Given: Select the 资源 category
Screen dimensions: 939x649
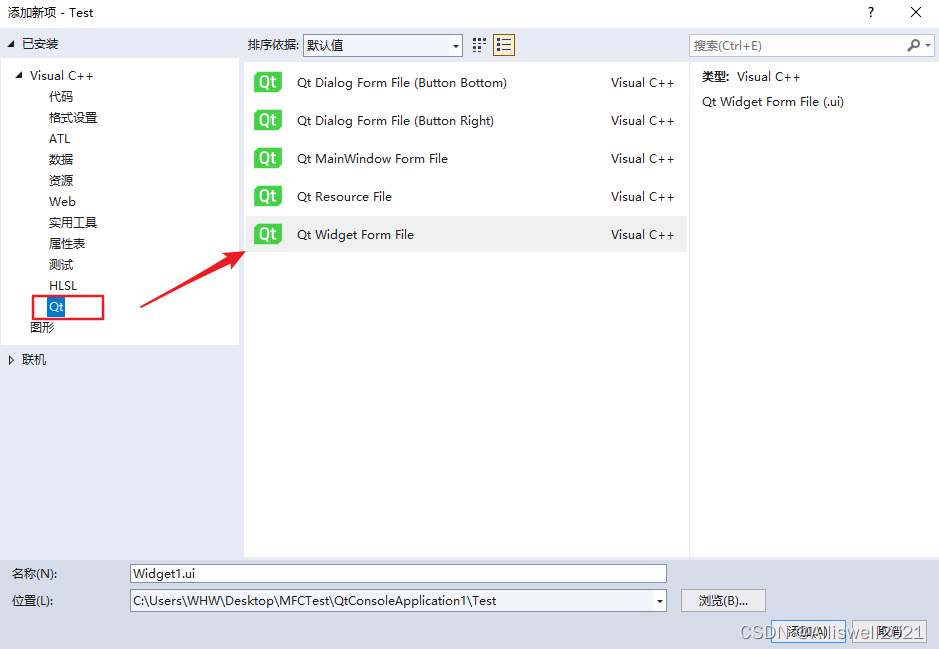Looking at the screenshot, I should pos(61,180).
